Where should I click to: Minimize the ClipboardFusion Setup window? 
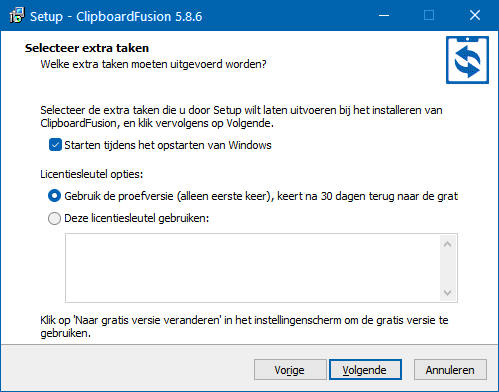click(384, 16)
